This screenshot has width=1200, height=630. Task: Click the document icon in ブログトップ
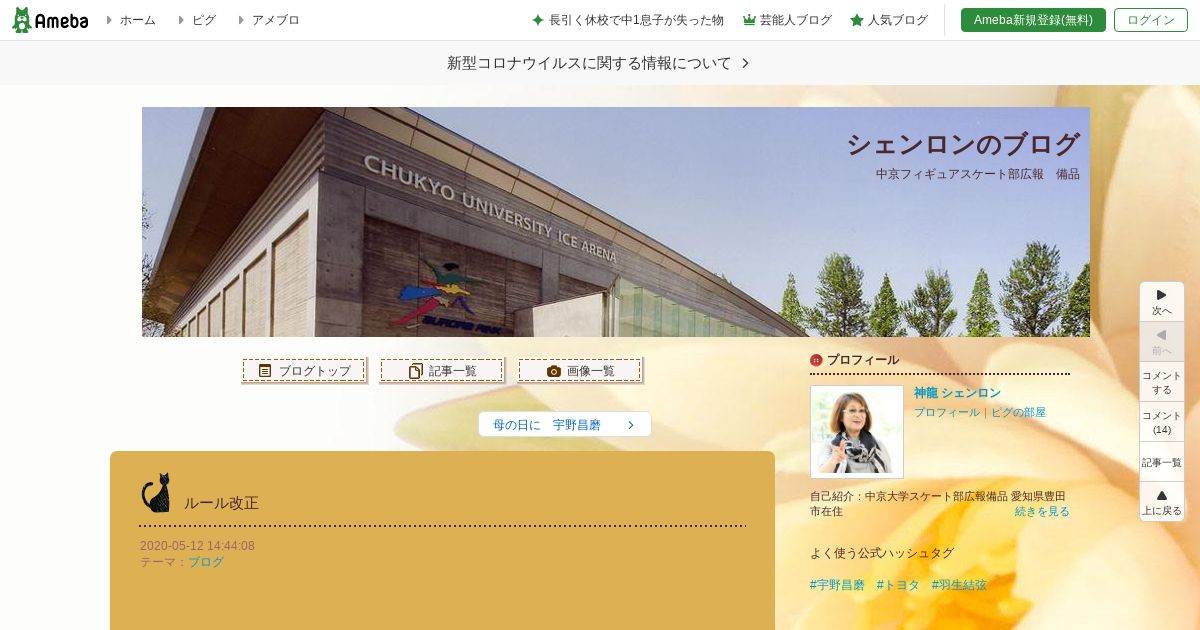coord(265,370)
